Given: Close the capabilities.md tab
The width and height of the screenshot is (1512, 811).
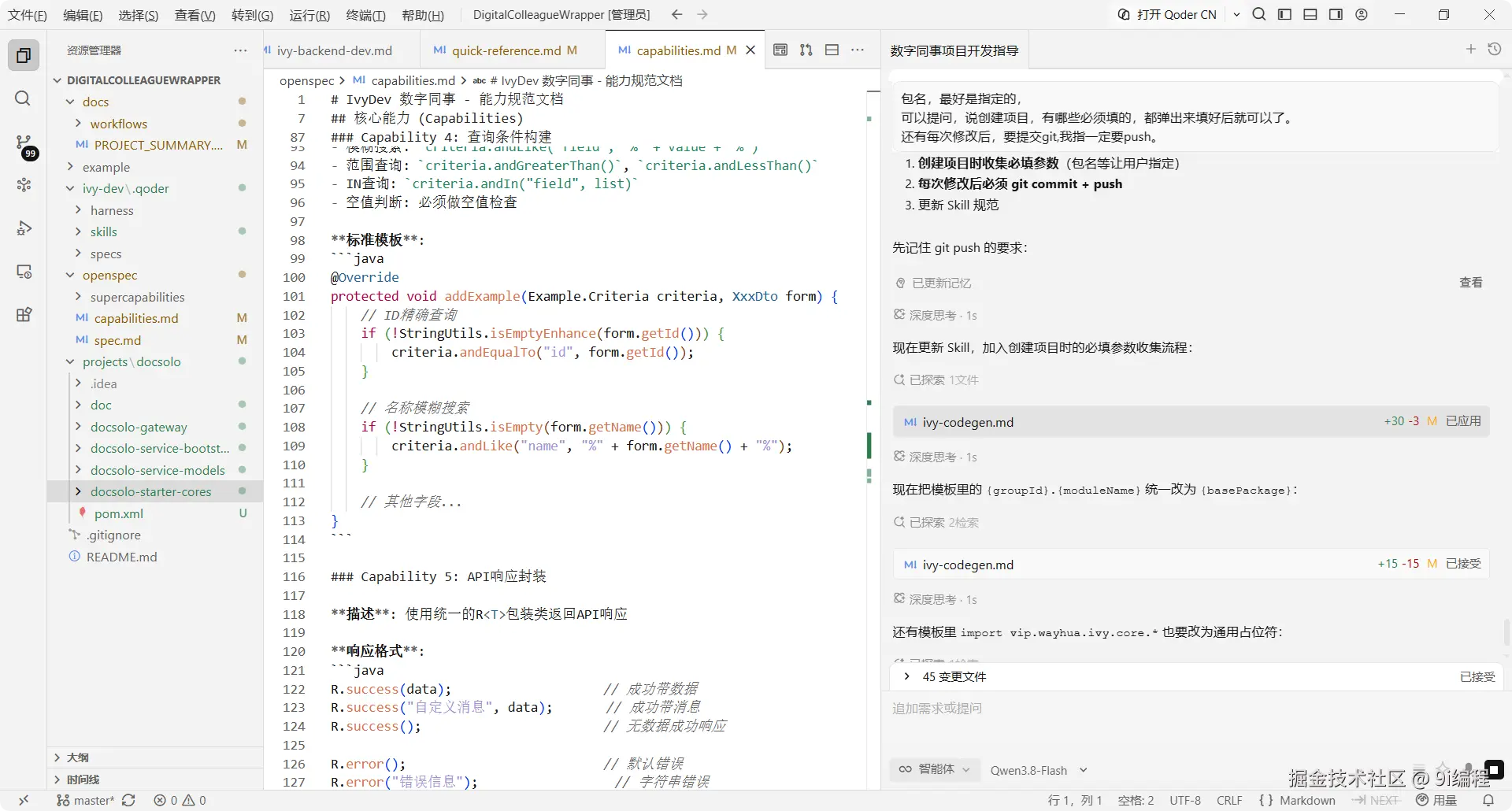Looking at the screenshot, I should coord(750,50).
